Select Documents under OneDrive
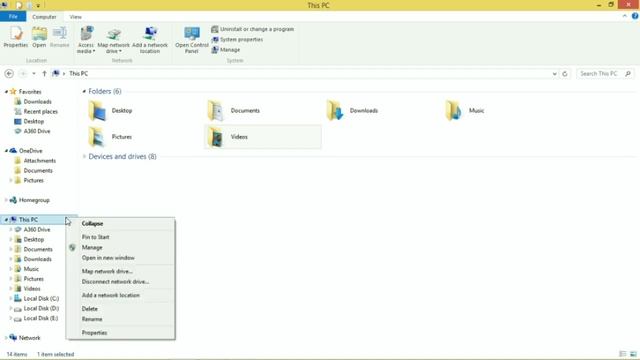 (38, 171)
